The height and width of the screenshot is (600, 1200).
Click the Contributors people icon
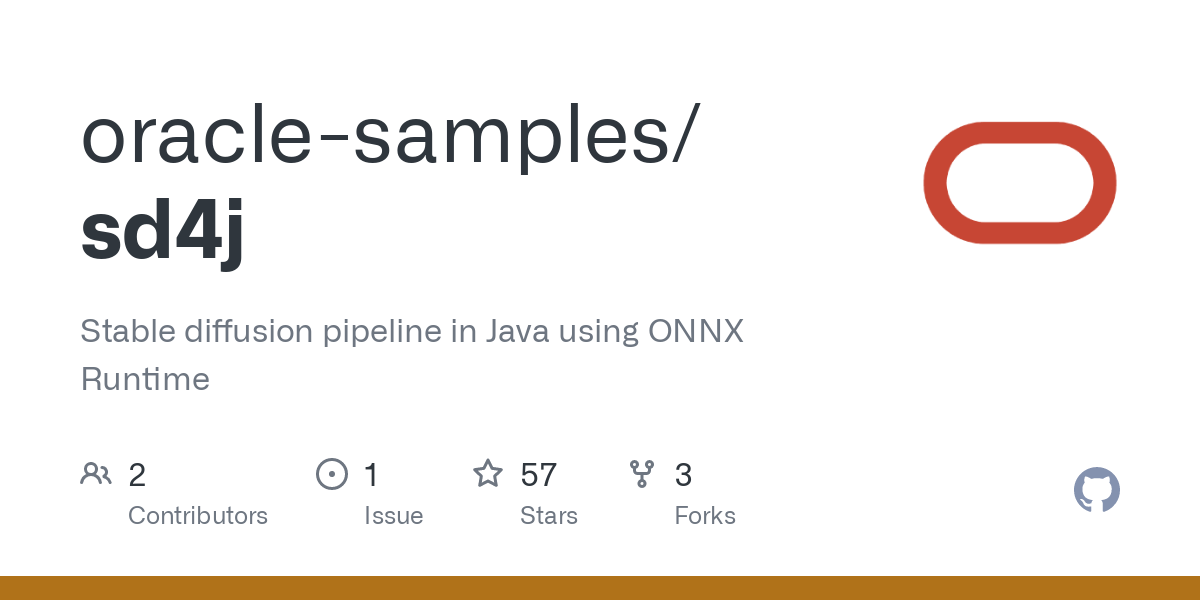(x=96, y=474)
